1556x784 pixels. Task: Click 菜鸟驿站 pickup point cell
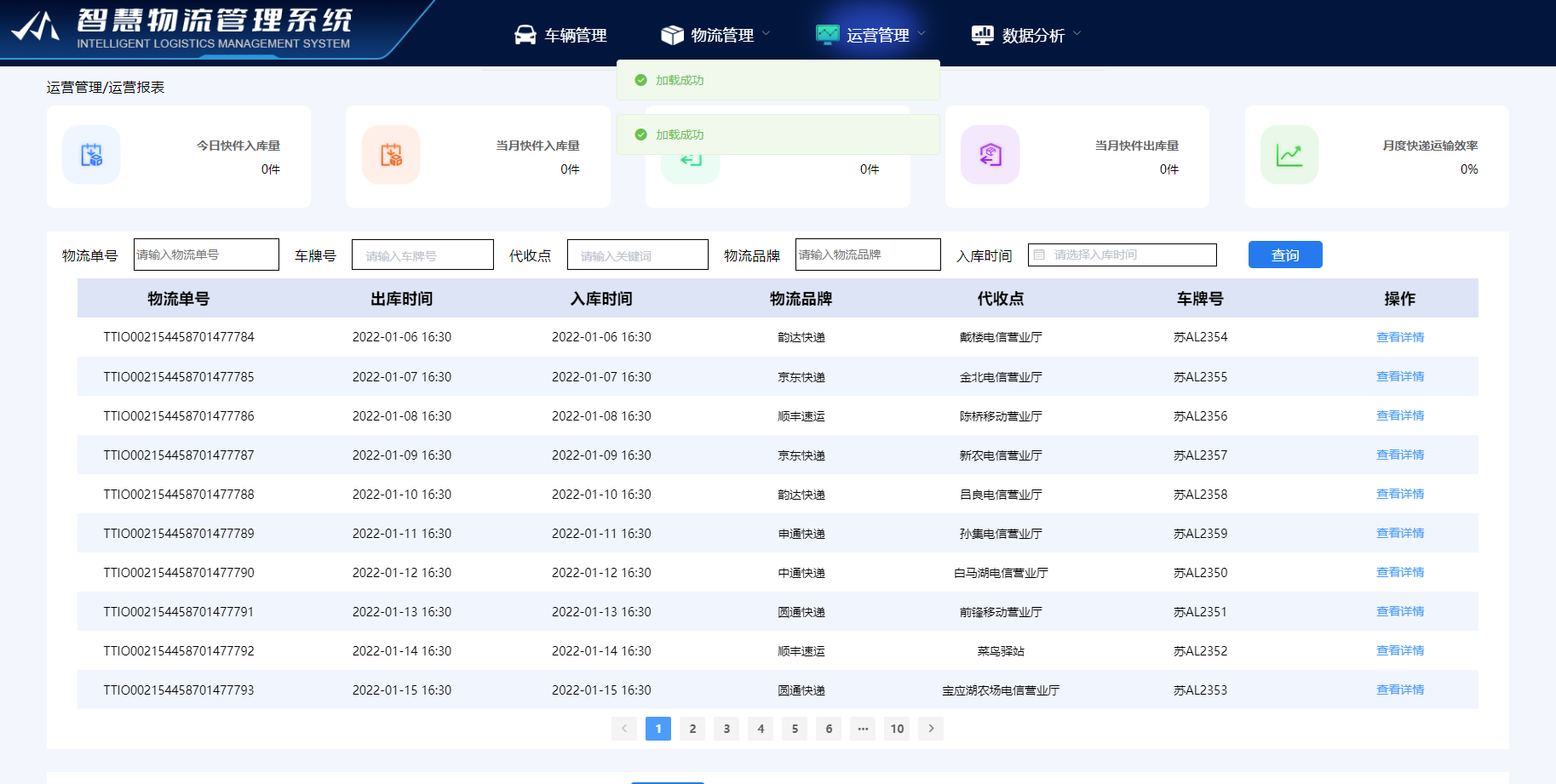coord(1001,651)
